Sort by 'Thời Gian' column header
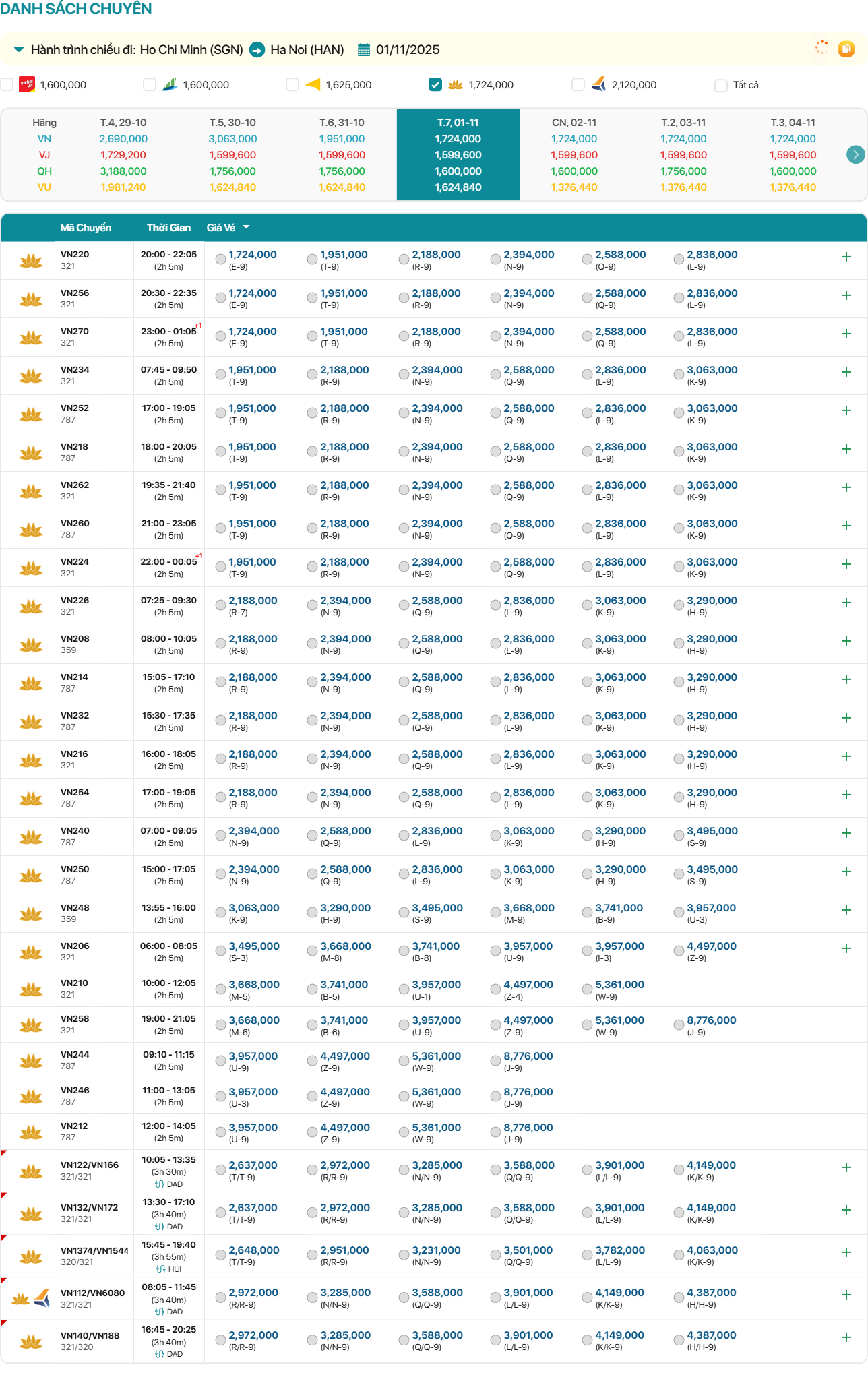 [168, 228]
